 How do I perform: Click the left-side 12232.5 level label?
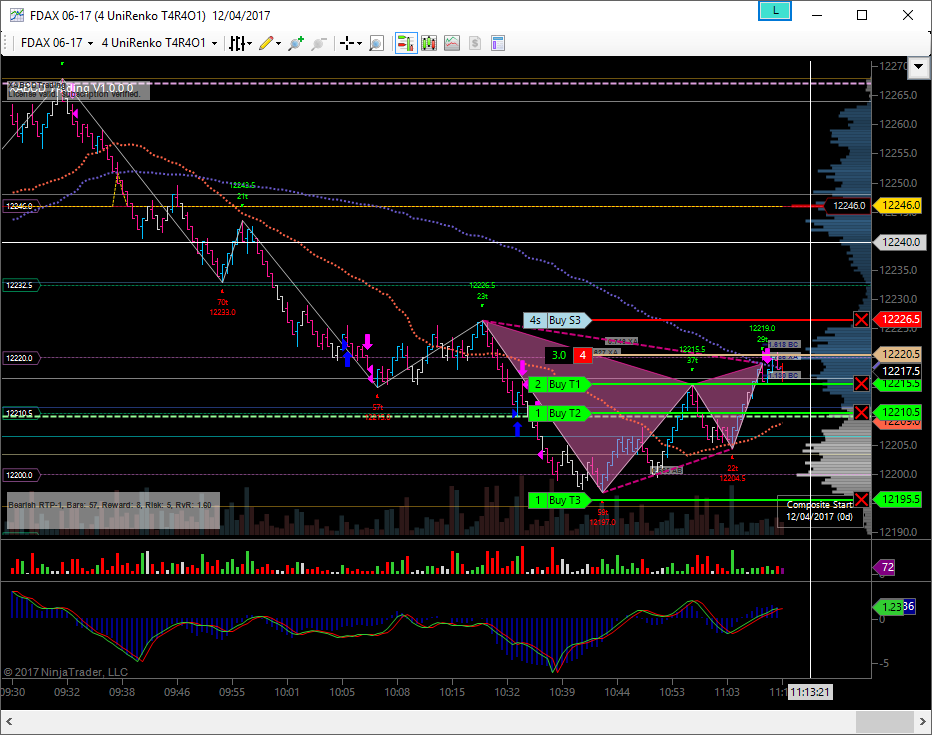click(21, 285)
